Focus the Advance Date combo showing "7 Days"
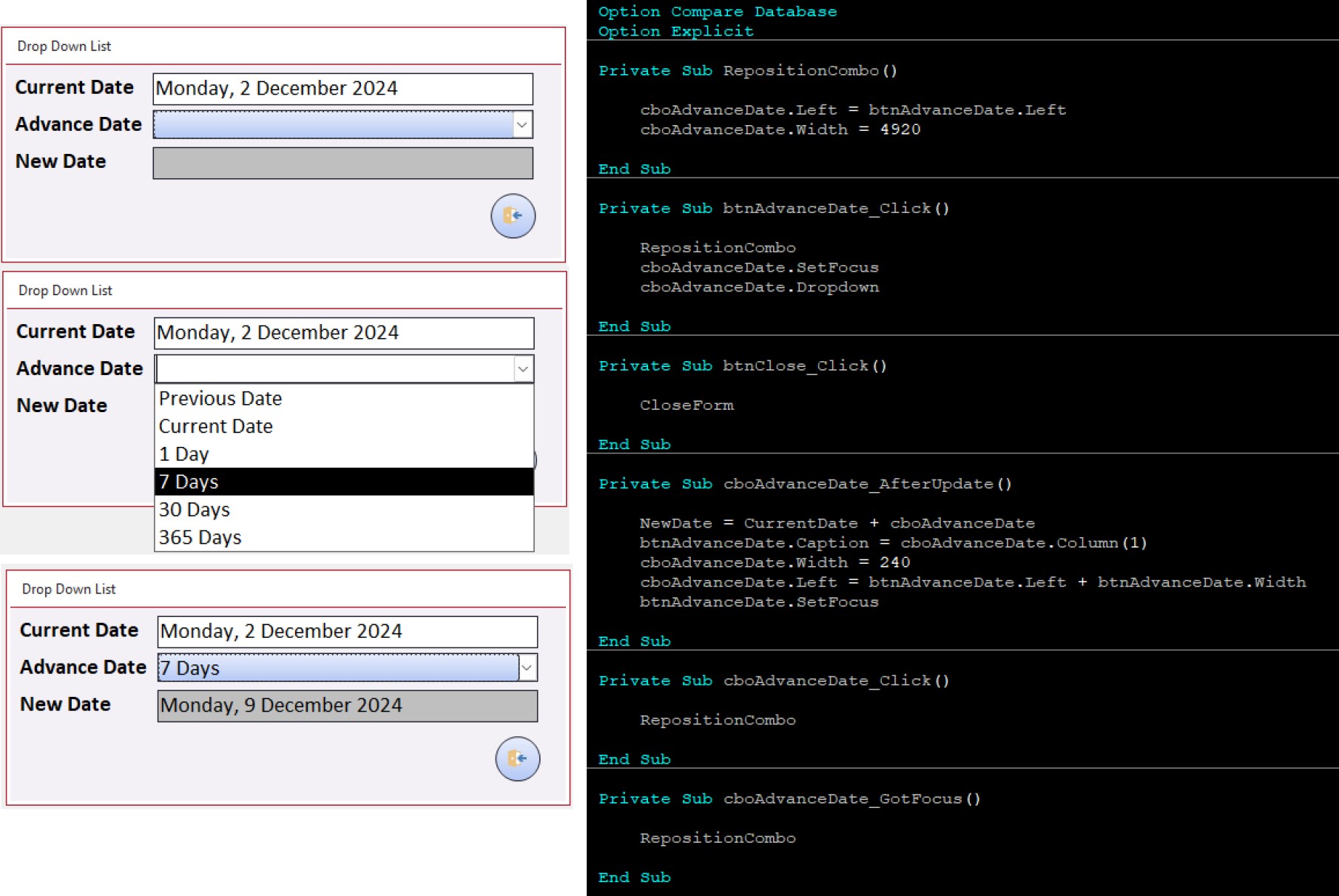 [x=338, y=668]
